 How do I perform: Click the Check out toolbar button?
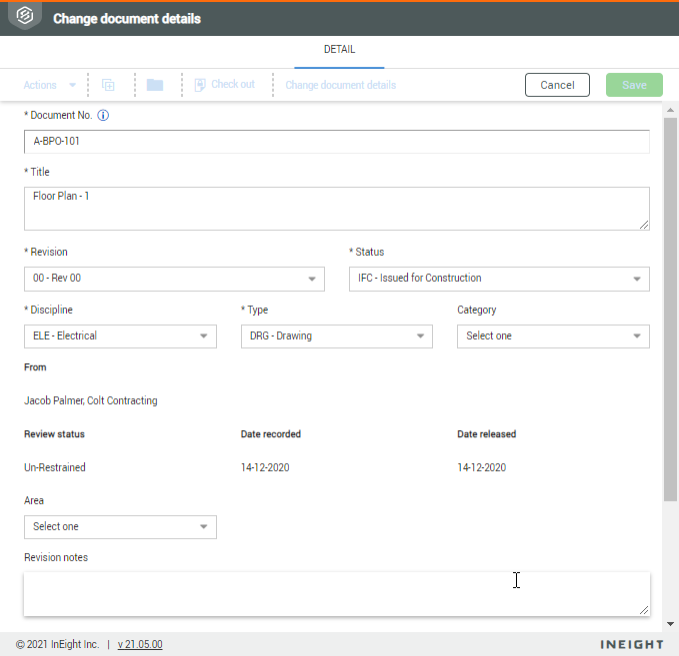(225, 85)
